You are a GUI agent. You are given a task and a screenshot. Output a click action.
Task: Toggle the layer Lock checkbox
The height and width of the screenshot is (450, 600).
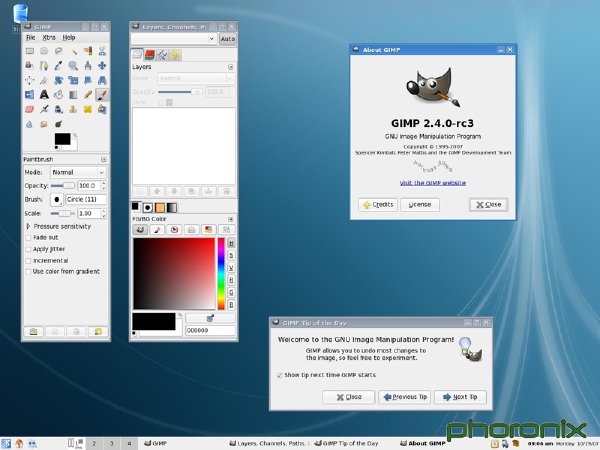[x=161, y=102]
